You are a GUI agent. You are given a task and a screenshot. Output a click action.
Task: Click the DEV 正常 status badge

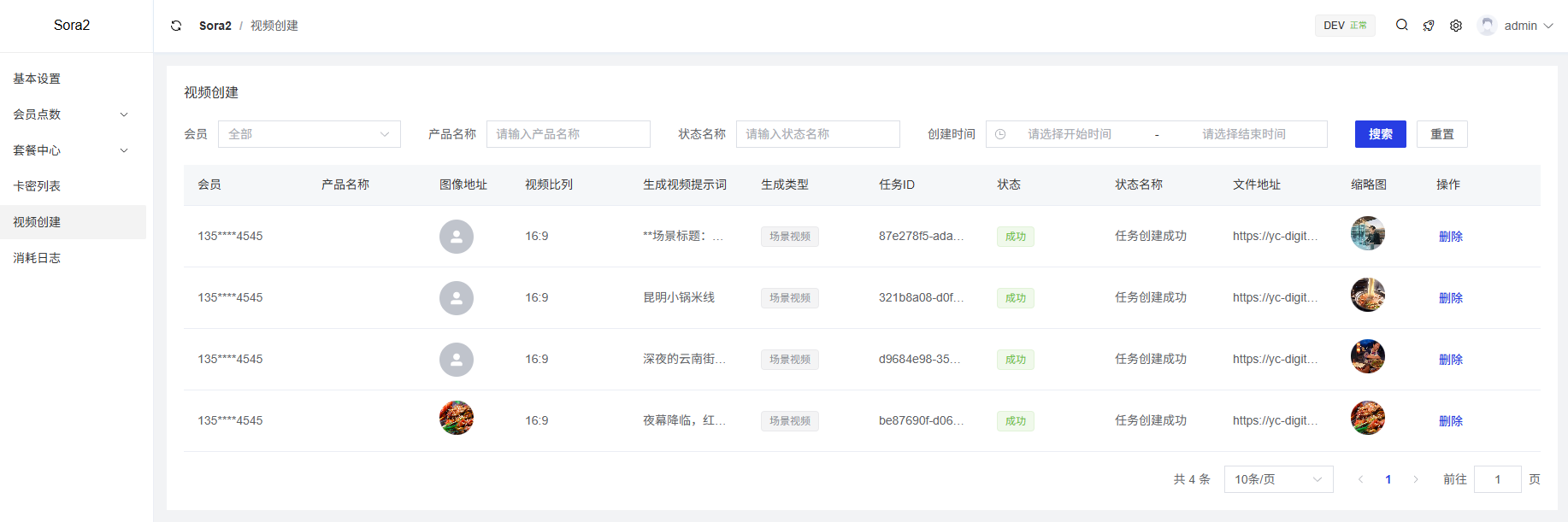point(1344,26)
